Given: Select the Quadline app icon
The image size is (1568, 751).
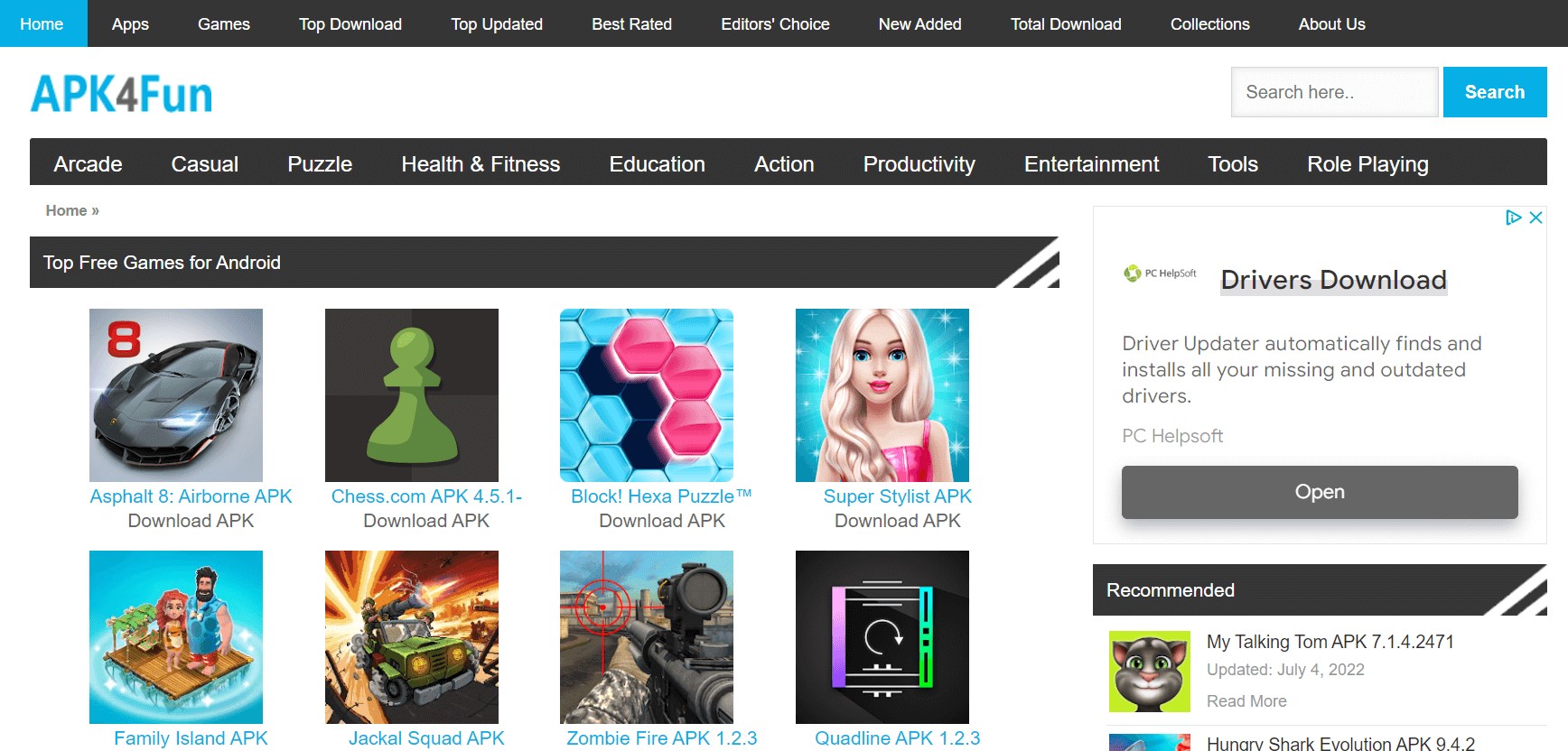Looking at the screenshot, I should point(882,636).
